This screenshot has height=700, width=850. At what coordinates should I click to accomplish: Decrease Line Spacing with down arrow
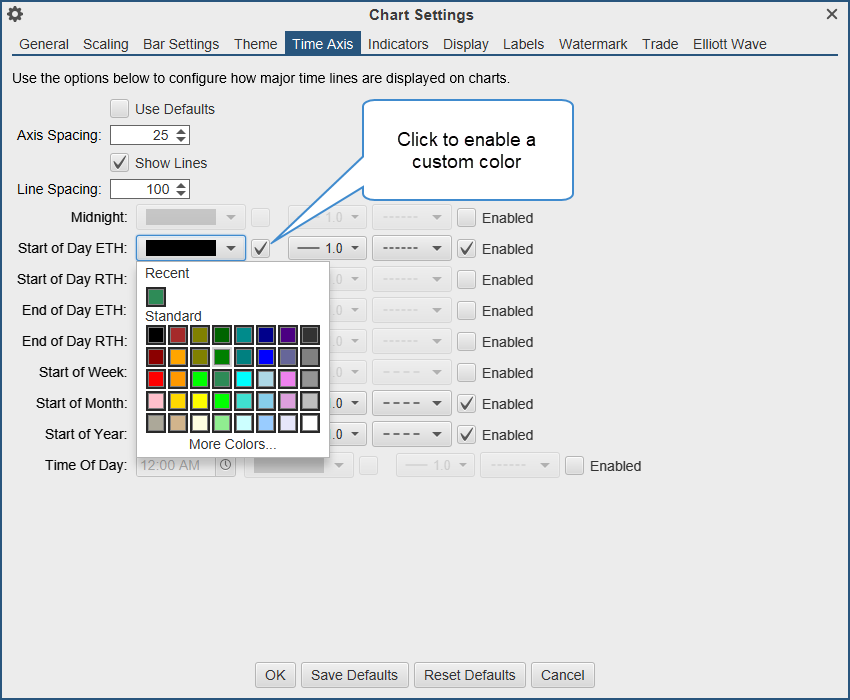click(x=181, y=193)
